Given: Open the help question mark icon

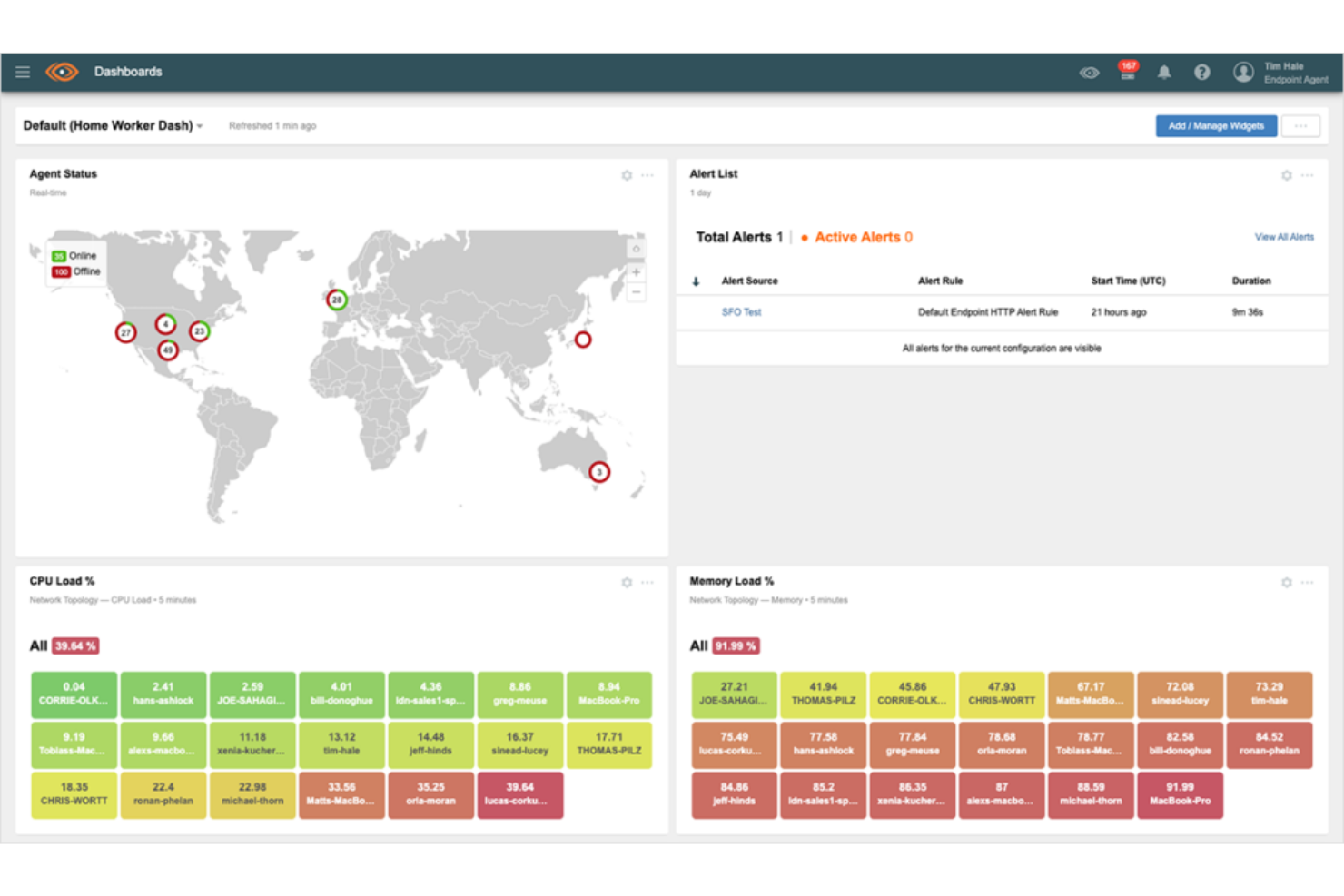Looking at the screenshot, I should (1201, 72).
